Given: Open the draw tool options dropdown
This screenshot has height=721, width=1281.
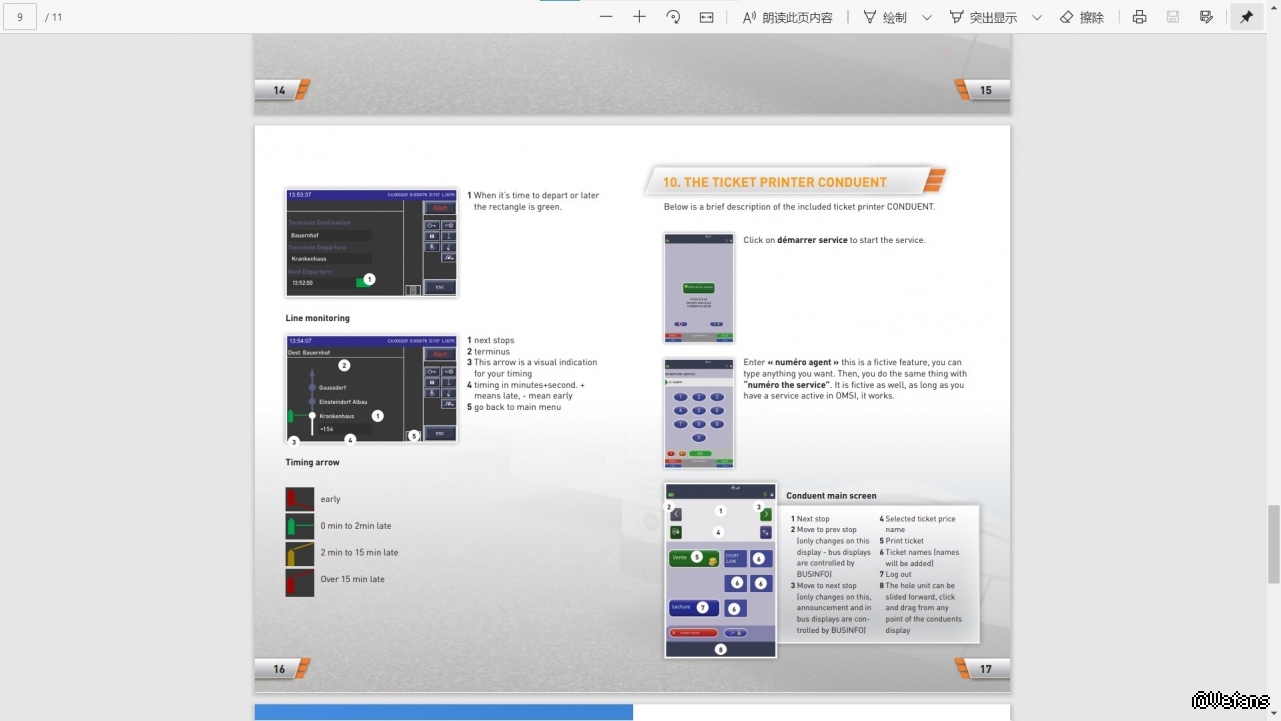Looking at the screenshot, I should click(927, 17).
